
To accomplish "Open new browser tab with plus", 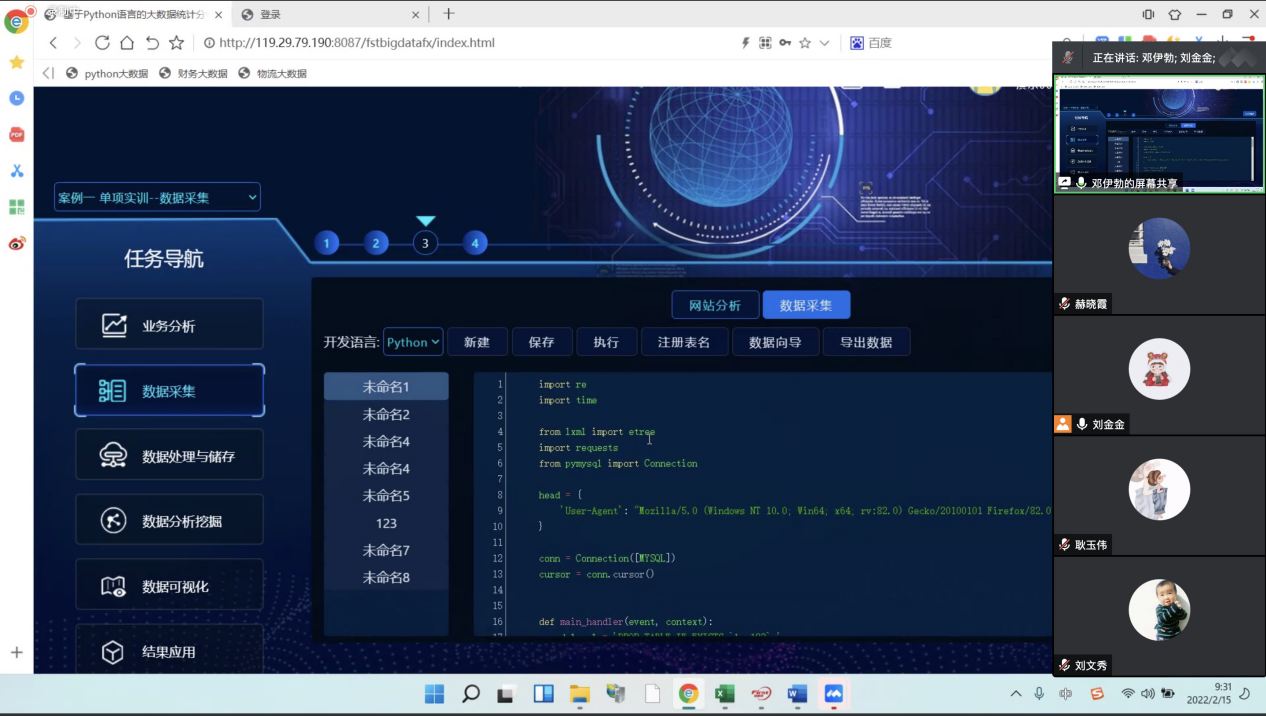I will tap(448, 14).
